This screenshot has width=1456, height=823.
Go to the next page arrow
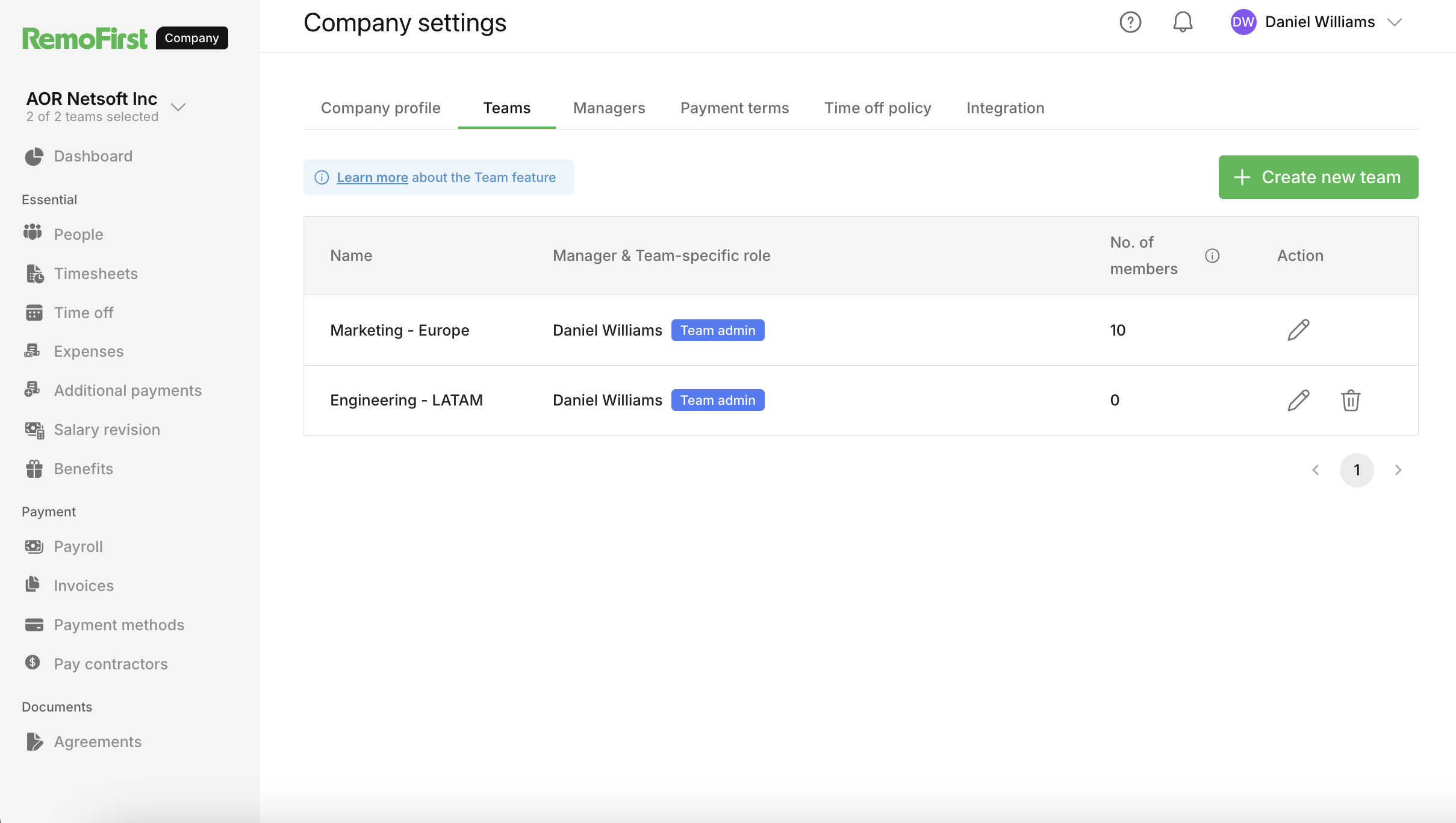(1398, 470)
